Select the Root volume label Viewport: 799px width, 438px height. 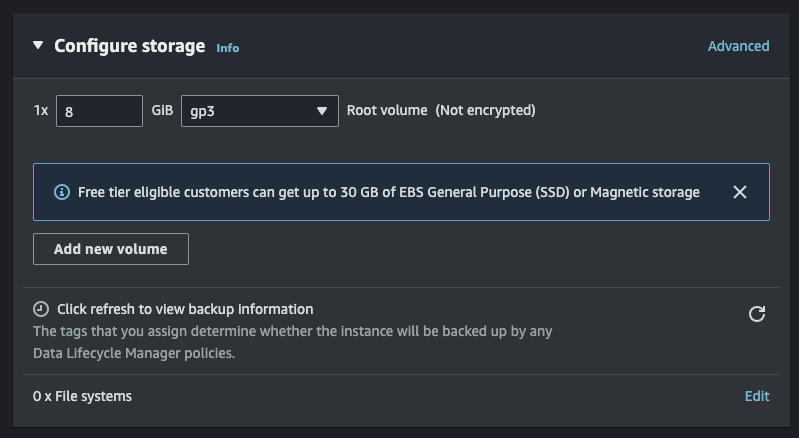pyautogui.click(x=387, y=110)
